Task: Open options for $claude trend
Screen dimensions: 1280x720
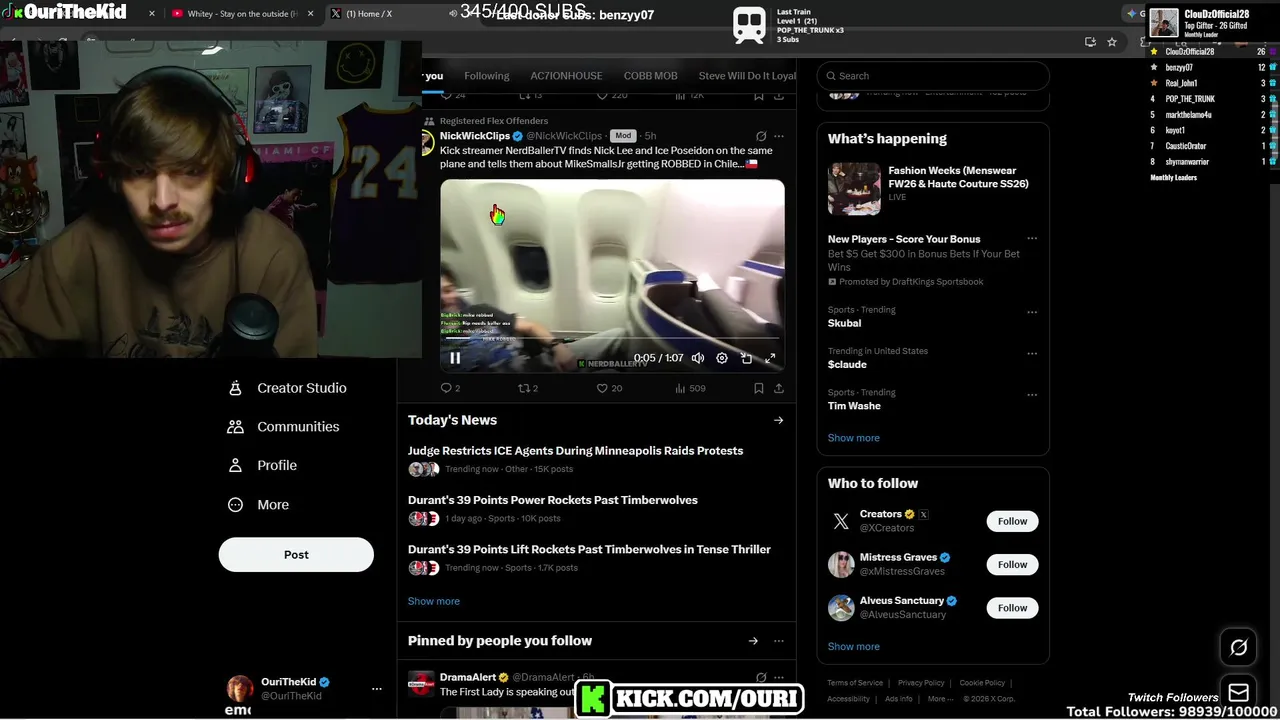Action: 1032,353
